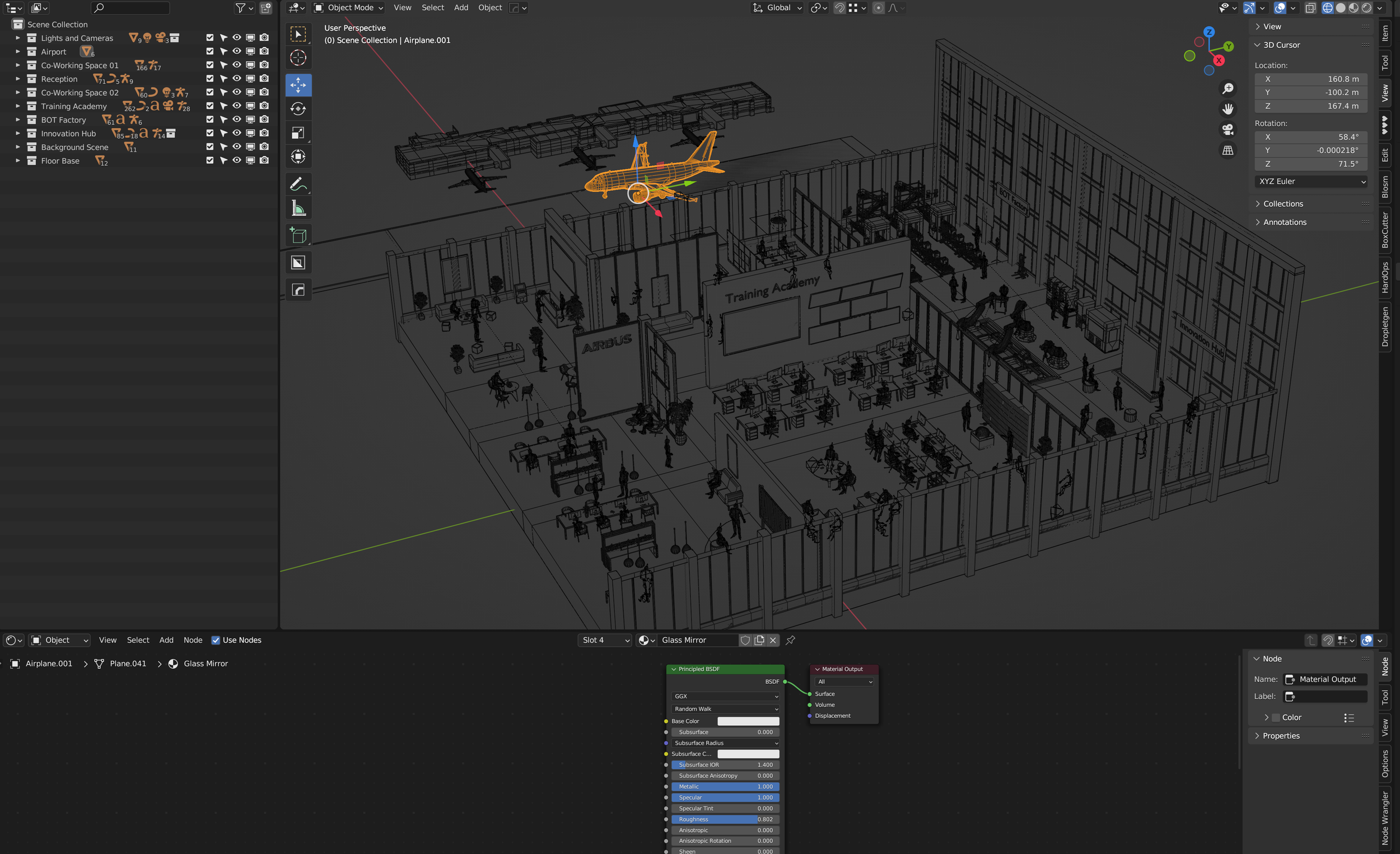Open the Node menu in shader editor
Image resolution: width=1400 pixels, height=854 pixels.
pyautogui.click(x=193, y=640)
